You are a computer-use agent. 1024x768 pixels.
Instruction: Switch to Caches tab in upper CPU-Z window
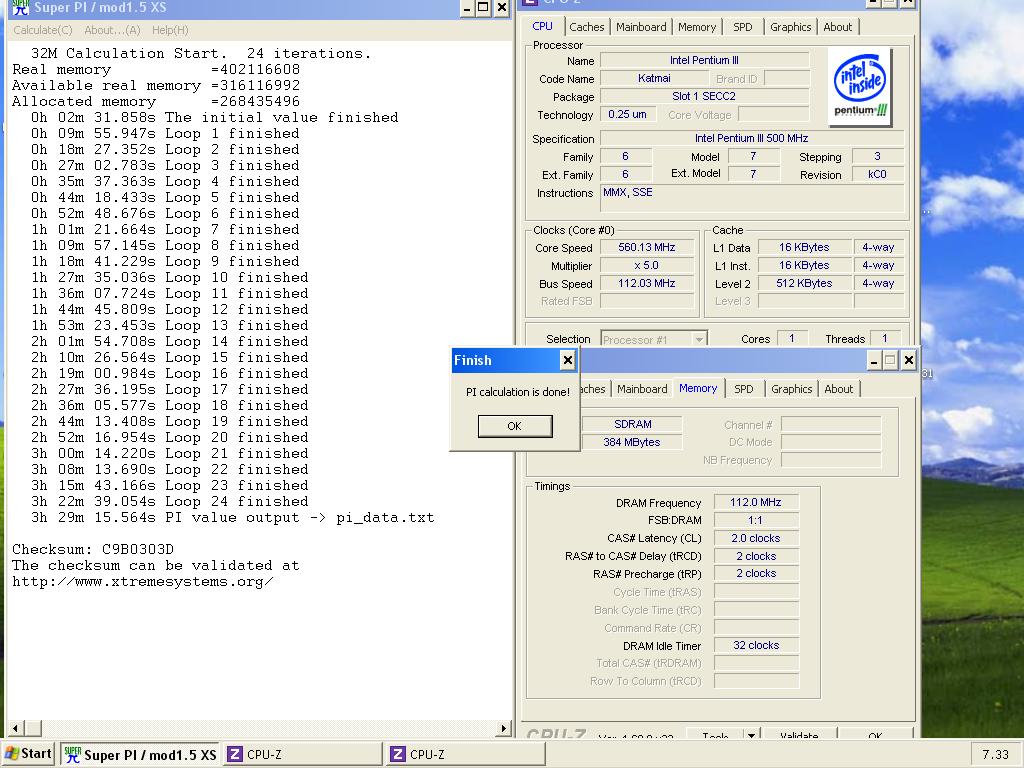(x=586, y=27)
